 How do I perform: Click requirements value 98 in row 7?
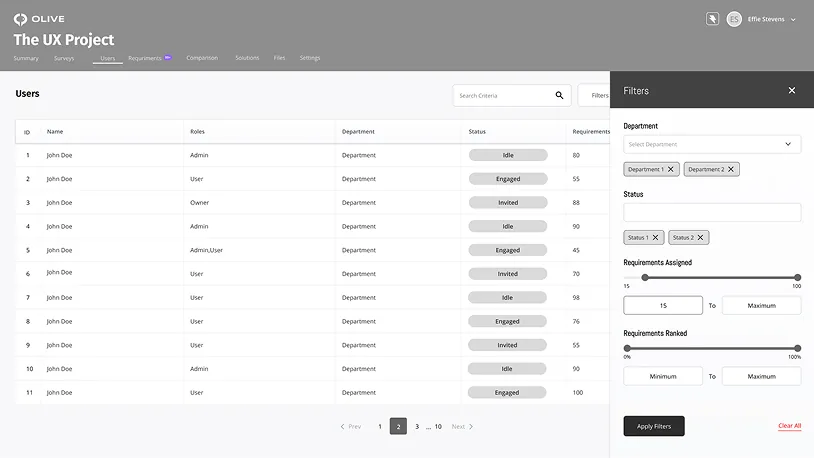click(576, 298)
